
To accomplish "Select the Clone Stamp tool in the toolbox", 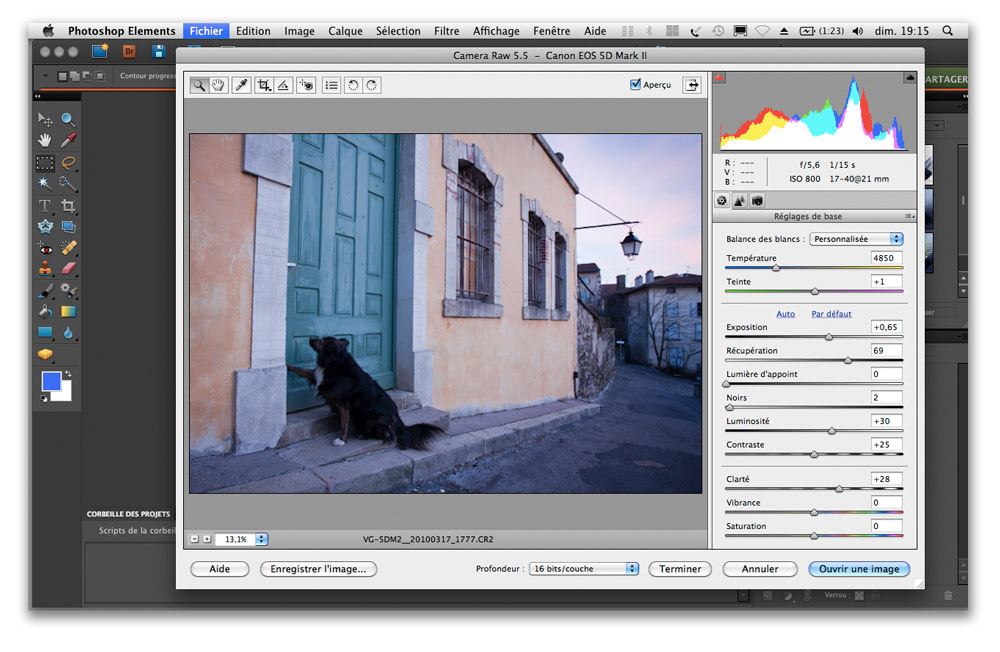I will click(x=45, y=269).
